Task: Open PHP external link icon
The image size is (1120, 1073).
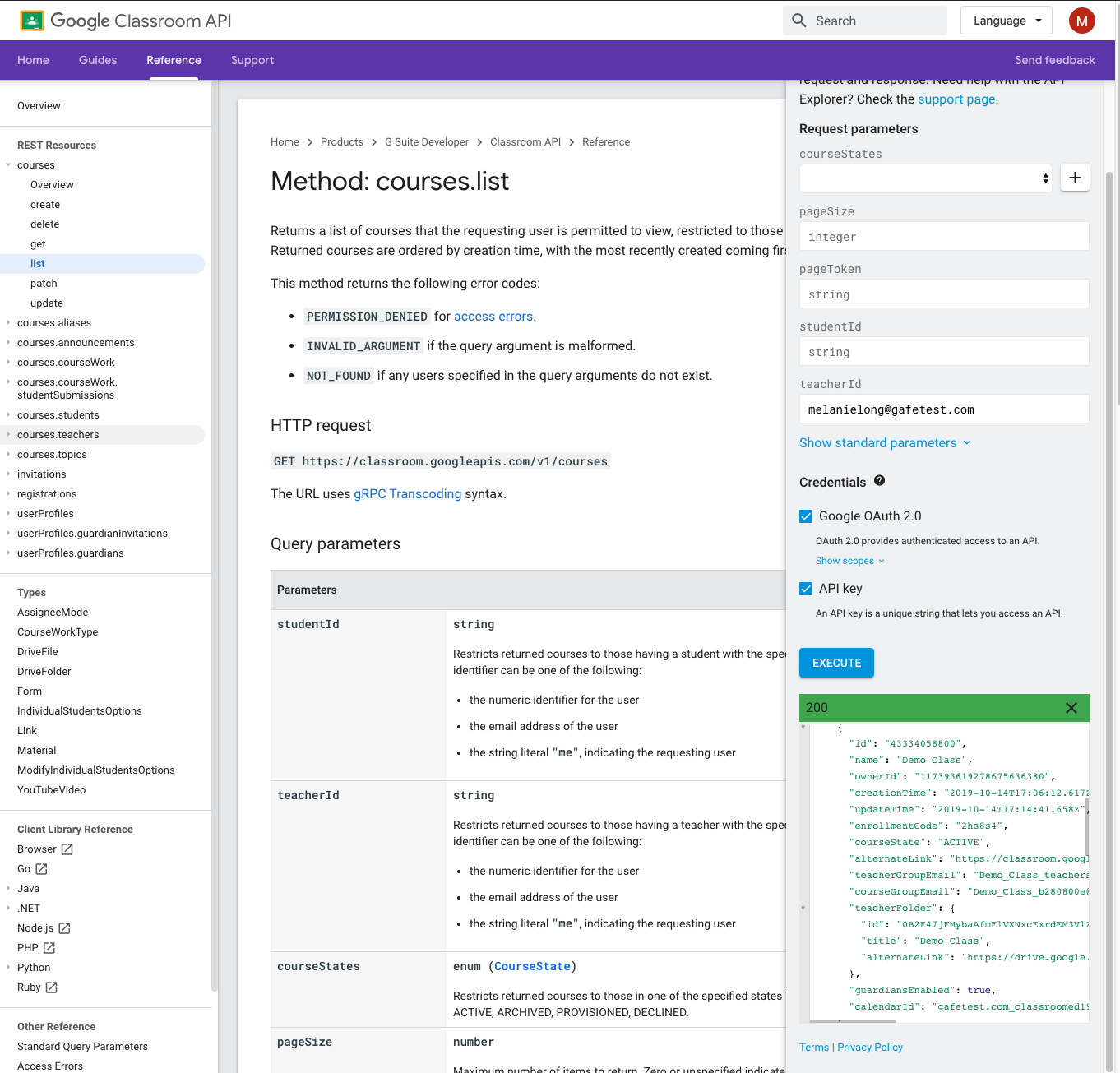Action: coord(49,948)
